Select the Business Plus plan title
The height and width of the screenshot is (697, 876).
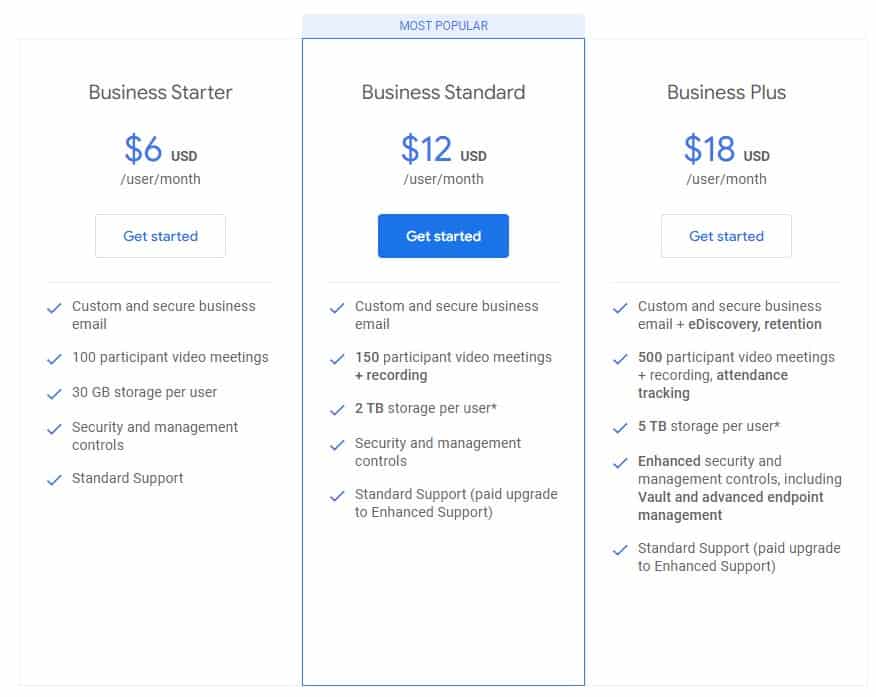click(x=726, y=92)
